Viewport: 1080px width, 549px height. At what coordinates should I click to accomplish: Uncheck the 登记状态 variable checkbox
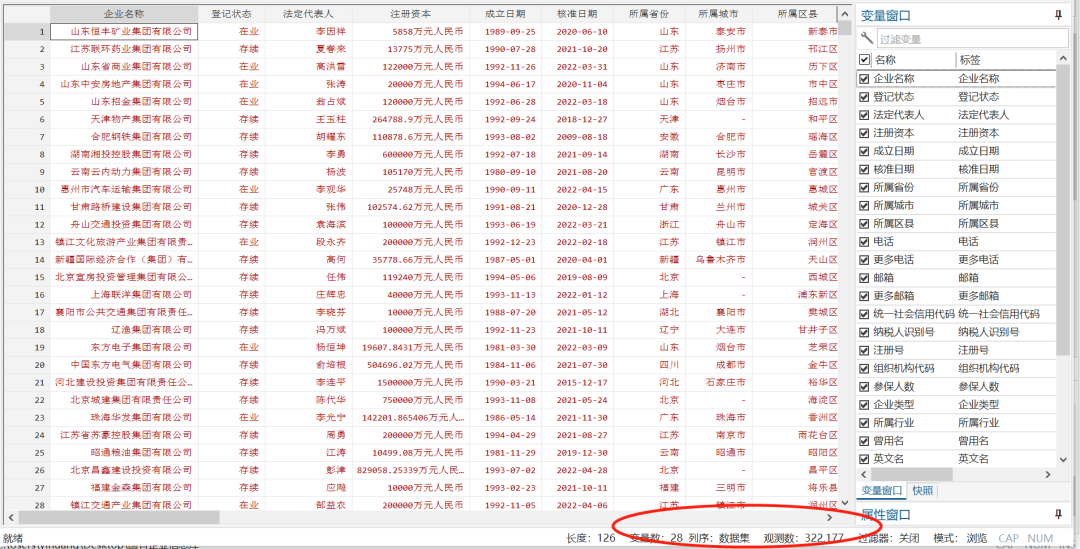864,97
